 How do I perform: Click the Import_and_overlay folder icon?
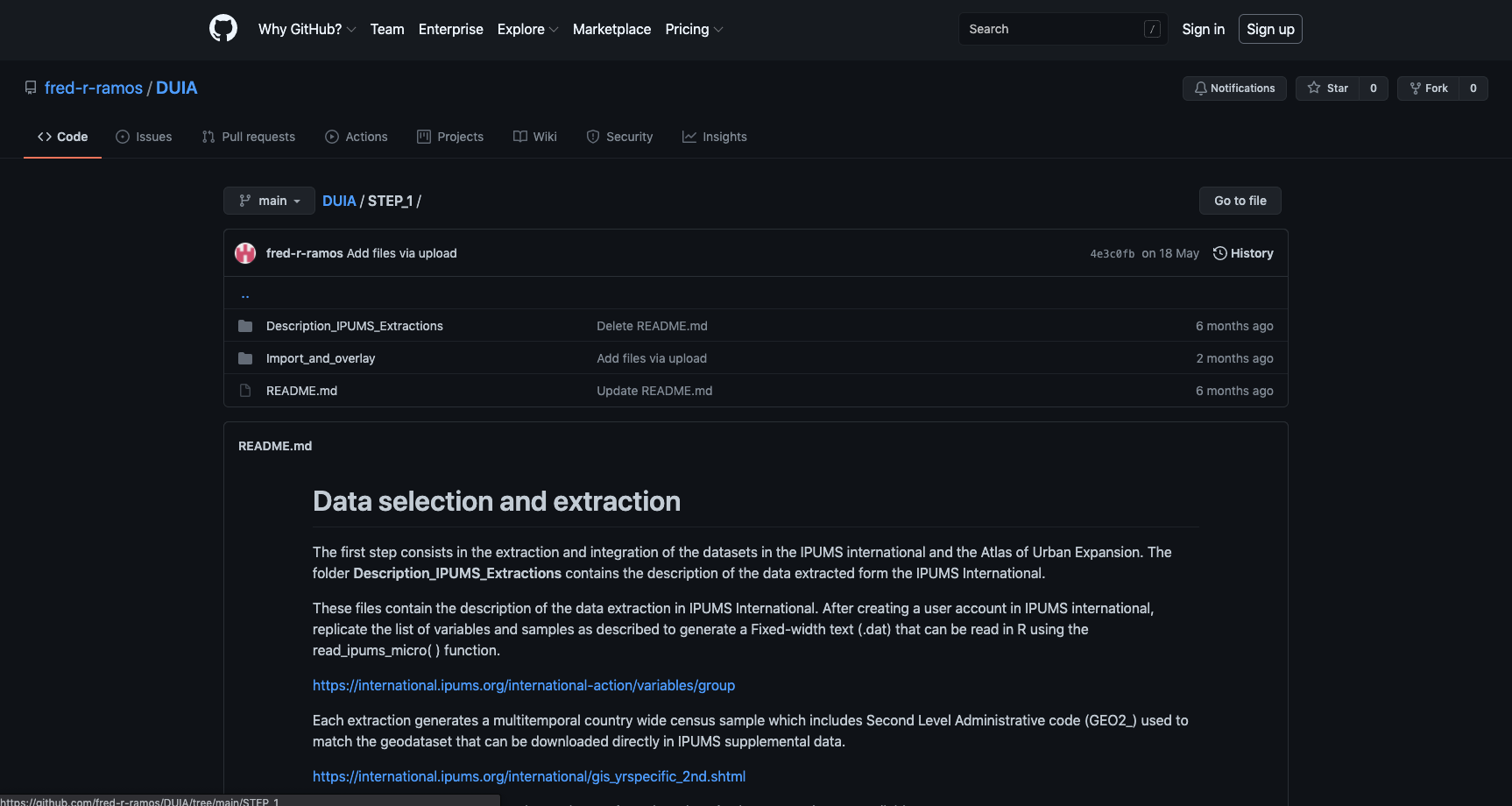coord(245,358)
